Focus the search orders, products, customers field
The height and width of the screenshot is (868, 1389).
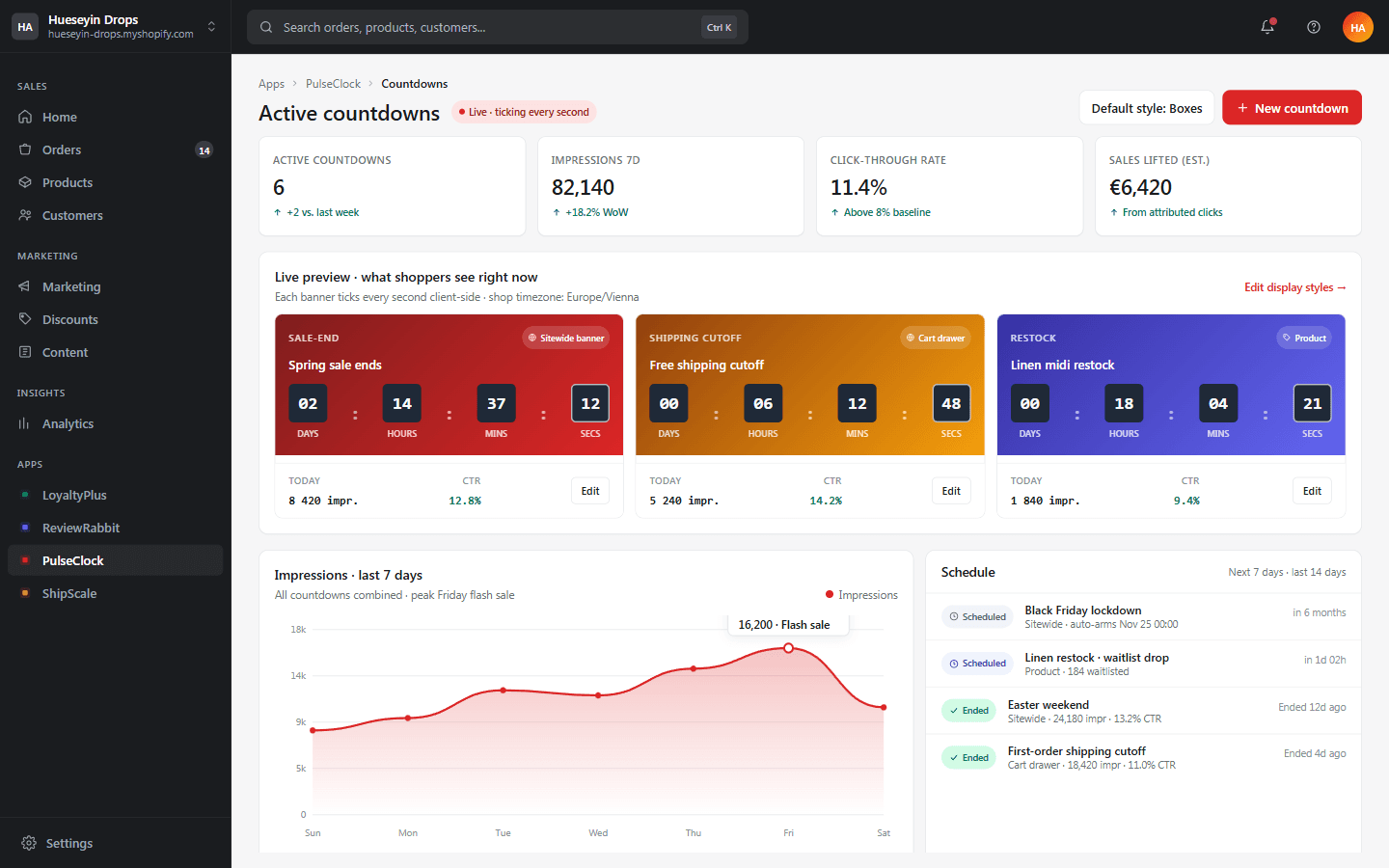click(498, 27)
